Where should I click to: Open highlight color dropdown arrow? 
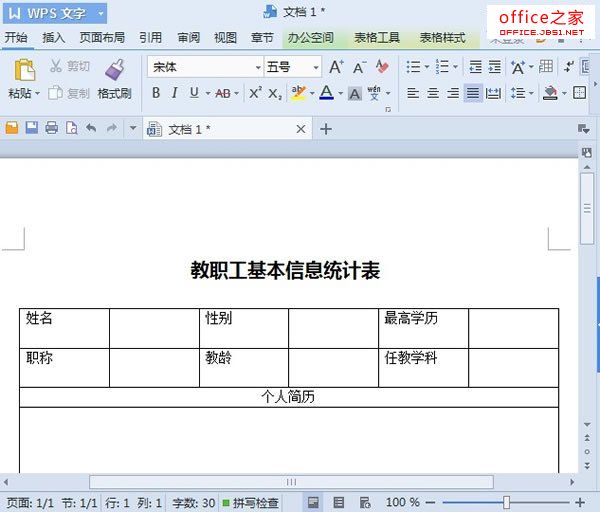click(312, 93)
